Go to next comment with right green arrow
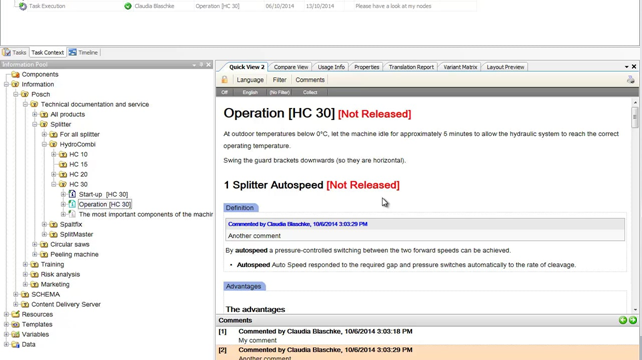Screen dimensions: 642x360 (633, 320)
